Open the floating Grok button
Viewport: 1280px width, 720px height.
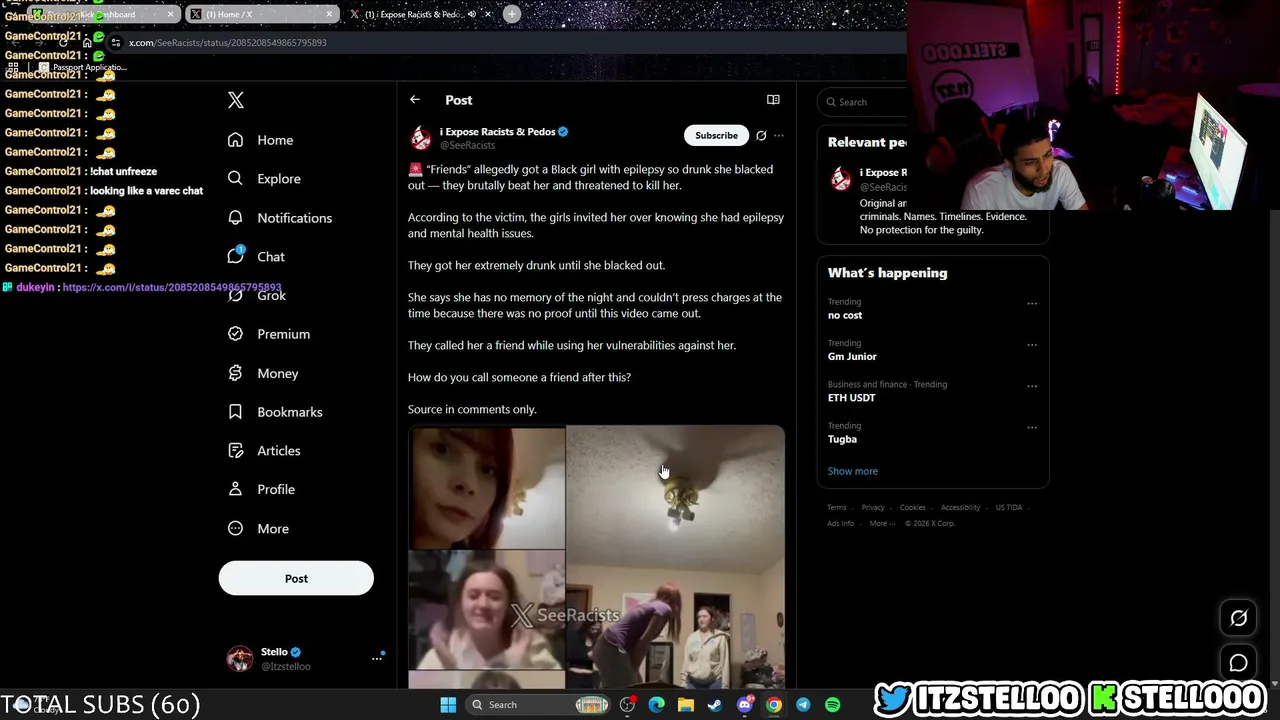click(x=1238, y=618)
